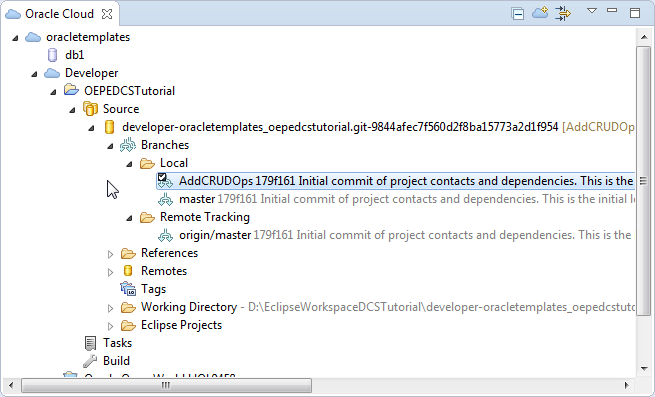Select the Tasks label
655x397 pixels.
coord(117,343)
